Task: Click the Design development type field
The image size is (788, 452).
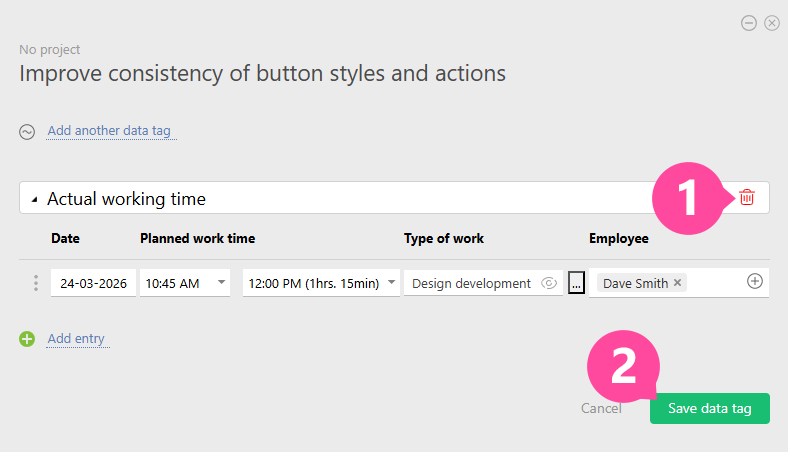Action: (471, 283)
